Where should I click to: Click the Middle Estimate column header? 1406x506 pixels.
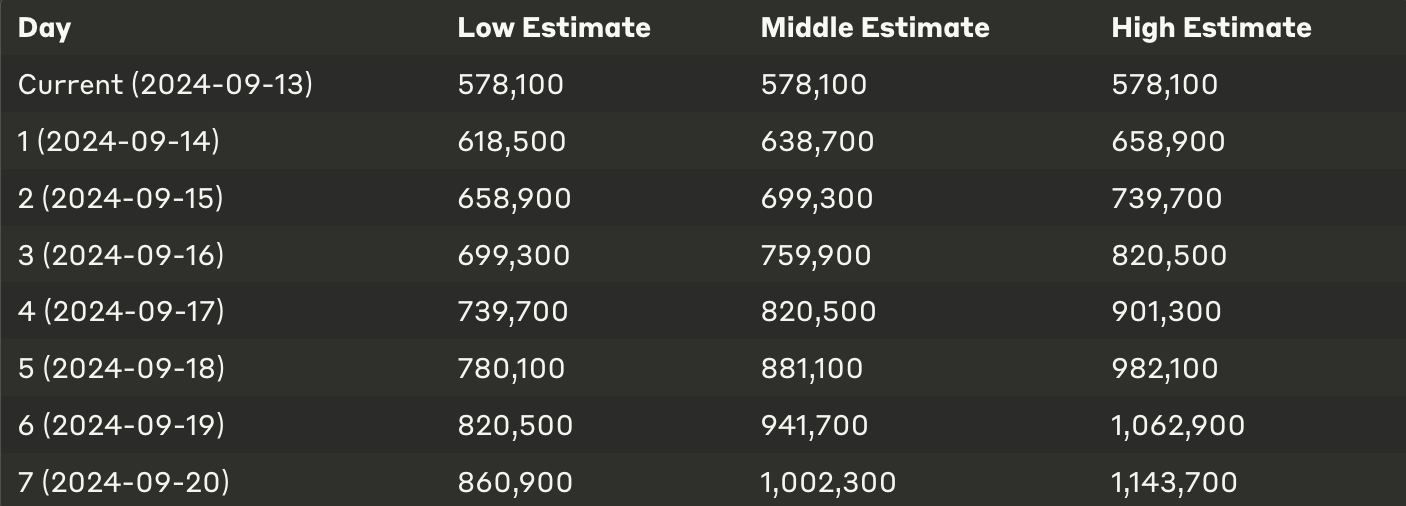click(875, 27)
